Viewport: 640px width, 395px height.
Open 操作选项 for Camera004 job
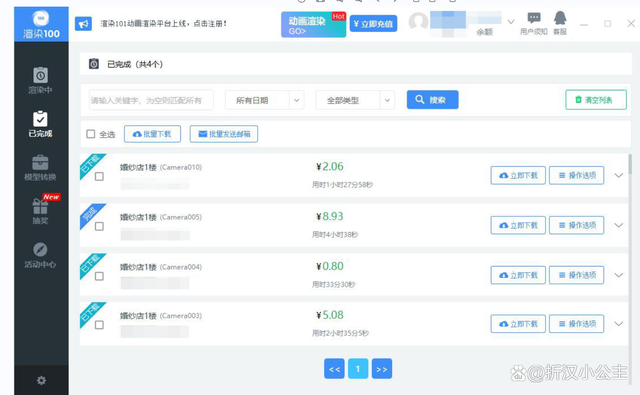coord(576,275)
